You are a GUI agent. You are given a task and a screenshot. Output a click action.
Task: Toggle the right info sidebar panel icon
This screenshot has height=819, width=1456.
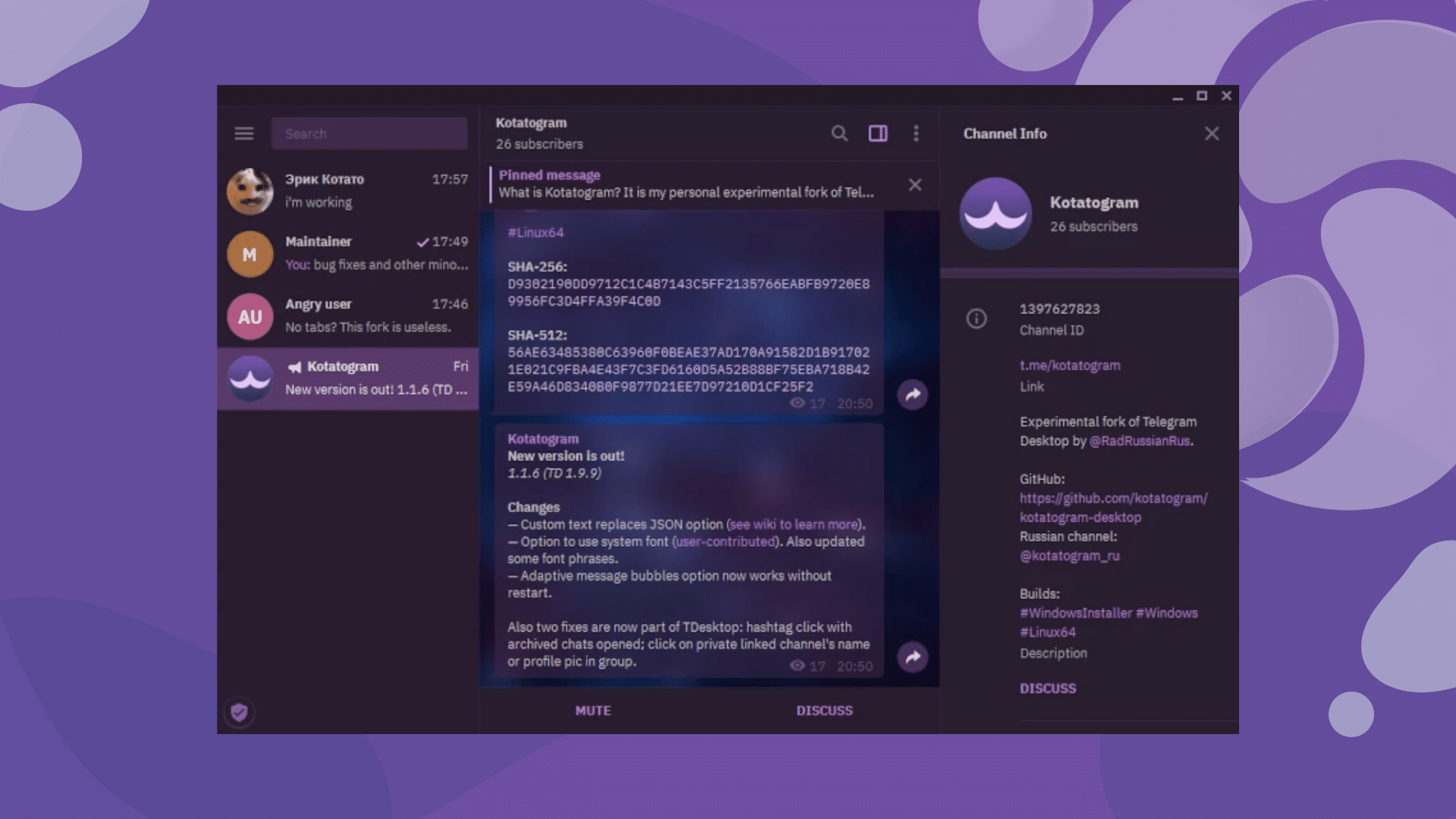pyautogui.click(x=877, y=133)
